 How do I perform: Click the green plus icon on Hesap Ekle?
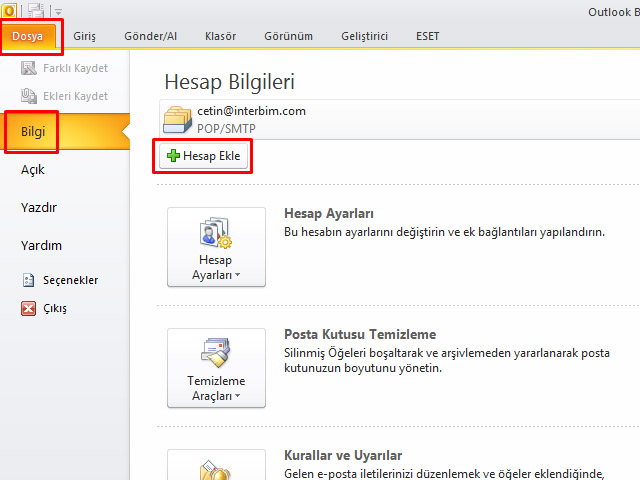pos(173,157)
